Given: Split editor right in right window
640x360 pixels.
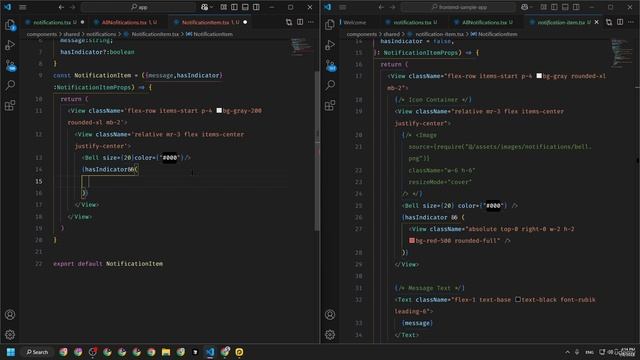Looking at the screenshot, I should click(620, 22).
